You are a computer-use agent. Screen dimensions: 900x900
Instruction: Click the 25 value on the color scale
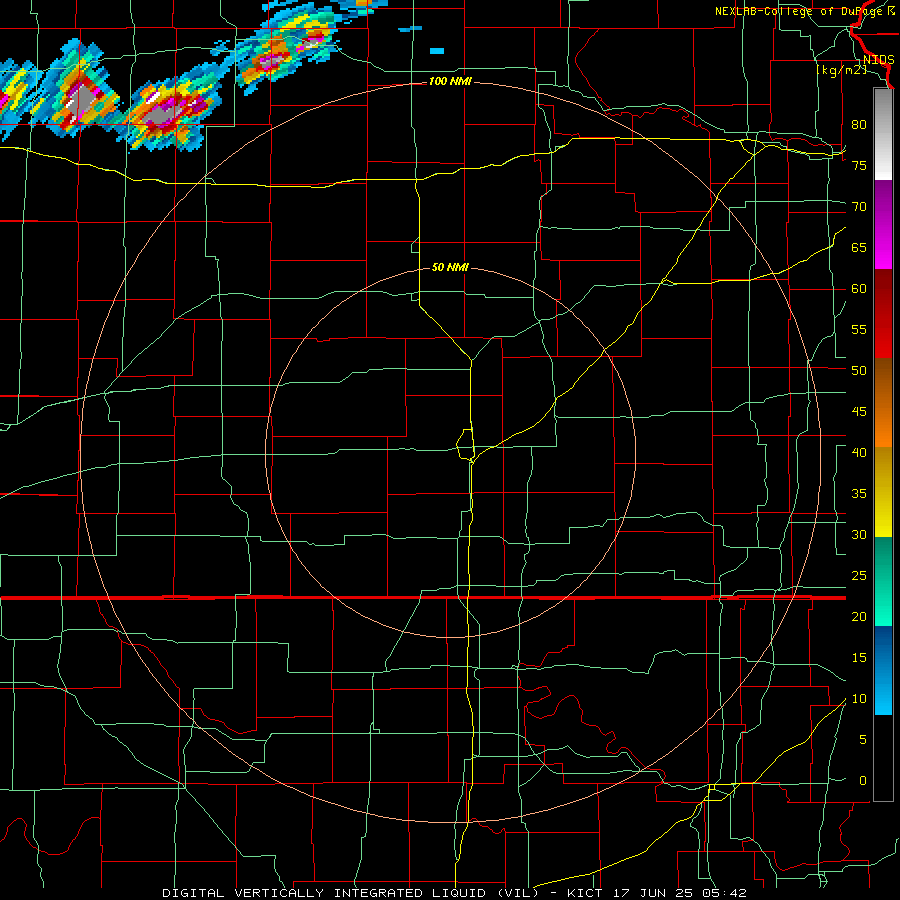click(859, 576)
